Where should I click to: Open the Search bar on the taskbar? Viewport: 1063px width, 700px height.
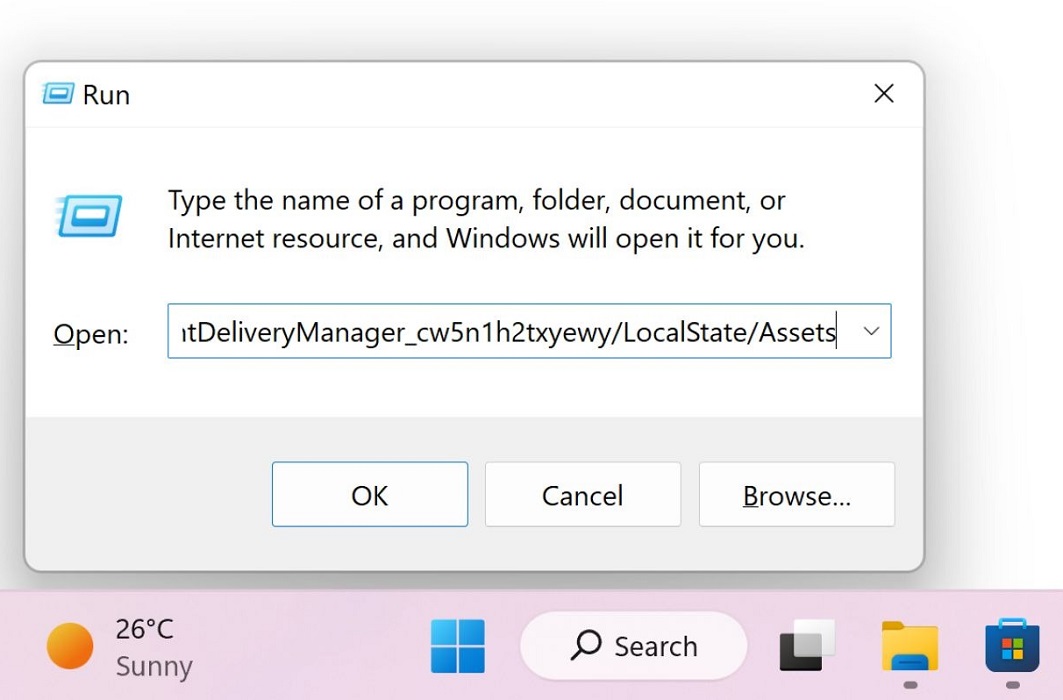(632, 646)
